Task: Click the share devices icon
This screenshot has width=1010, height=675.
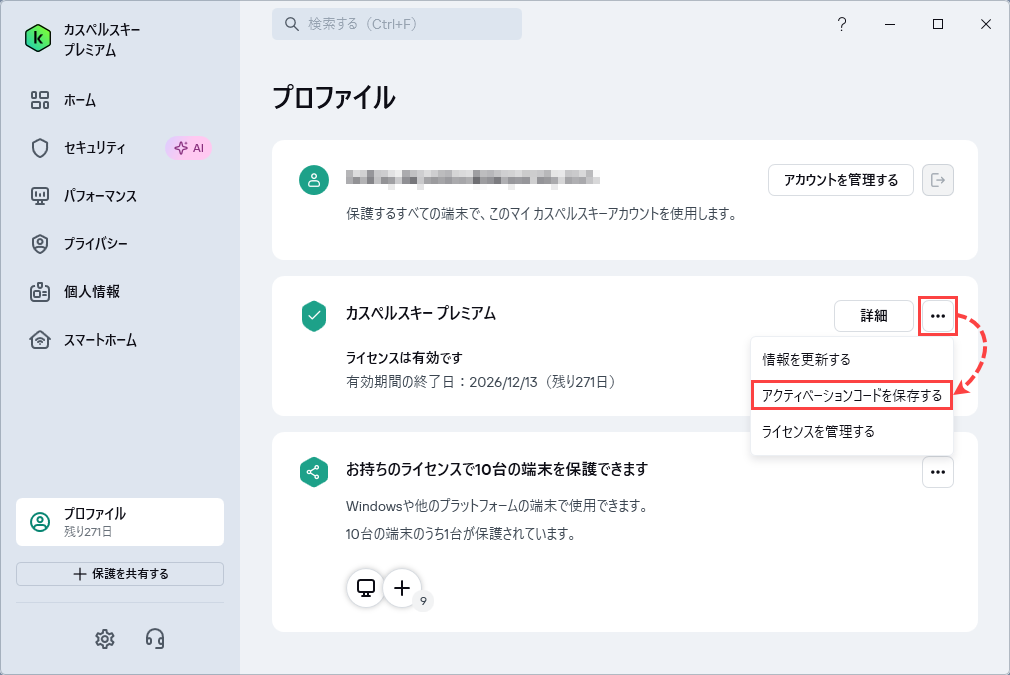Action: pyautogui.click(x=314, y=472)
